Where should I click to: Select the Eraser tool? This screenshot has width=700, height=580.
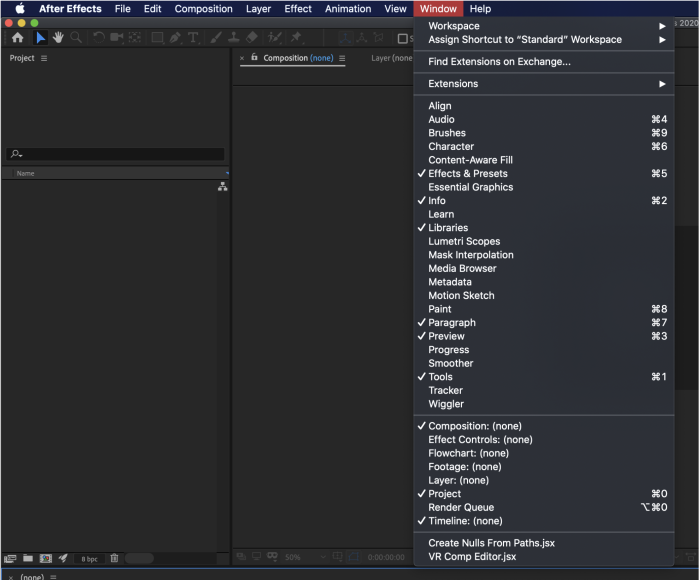click(252, 38)
